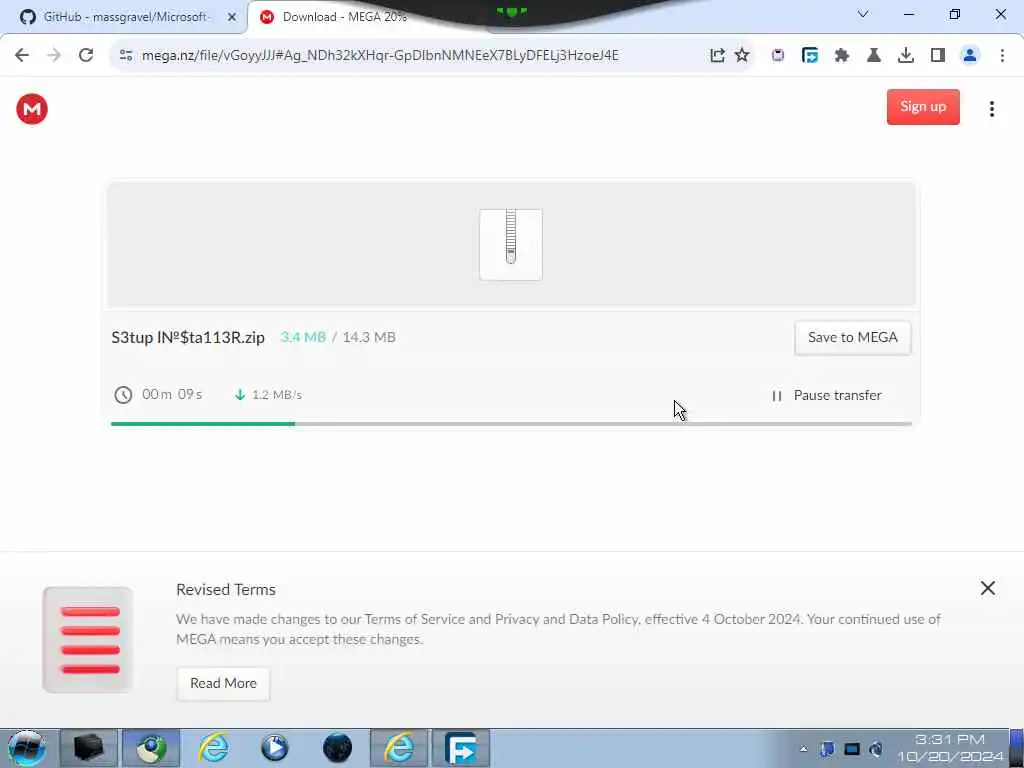Image resolution: width=1024 pixels, height=768 pixels.
Task: Toggle the browser side panel
Action: 938,56
